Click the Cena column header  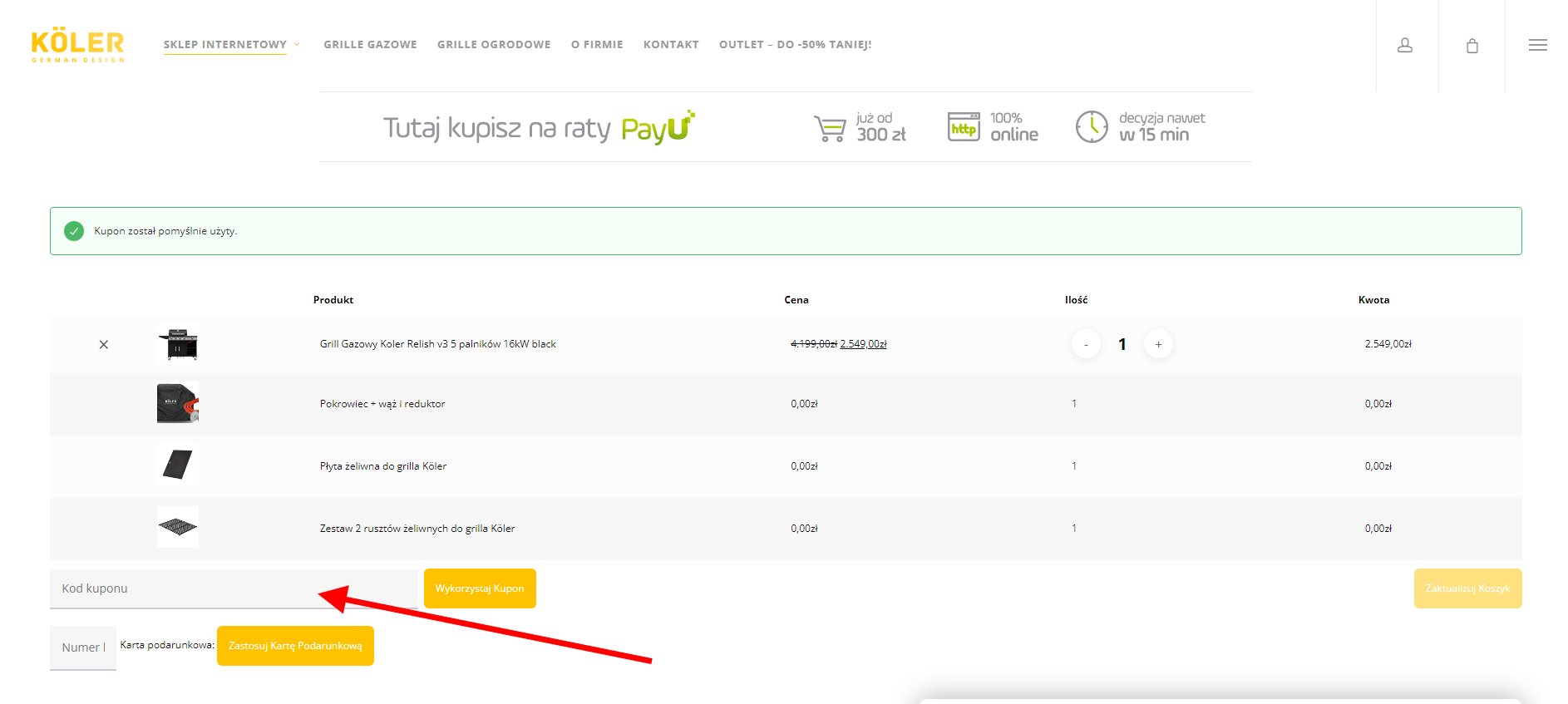pos(796,300)
